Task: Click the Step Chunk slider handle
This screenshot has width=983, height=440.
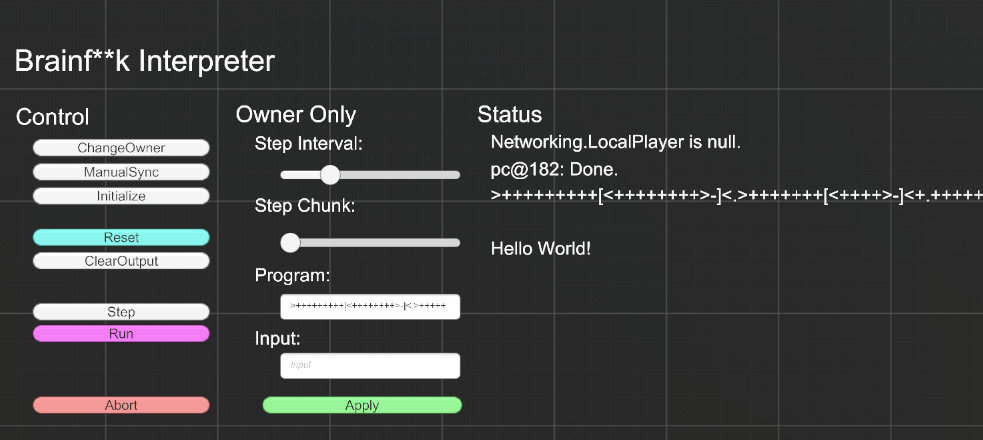Action: click(290, 243)
